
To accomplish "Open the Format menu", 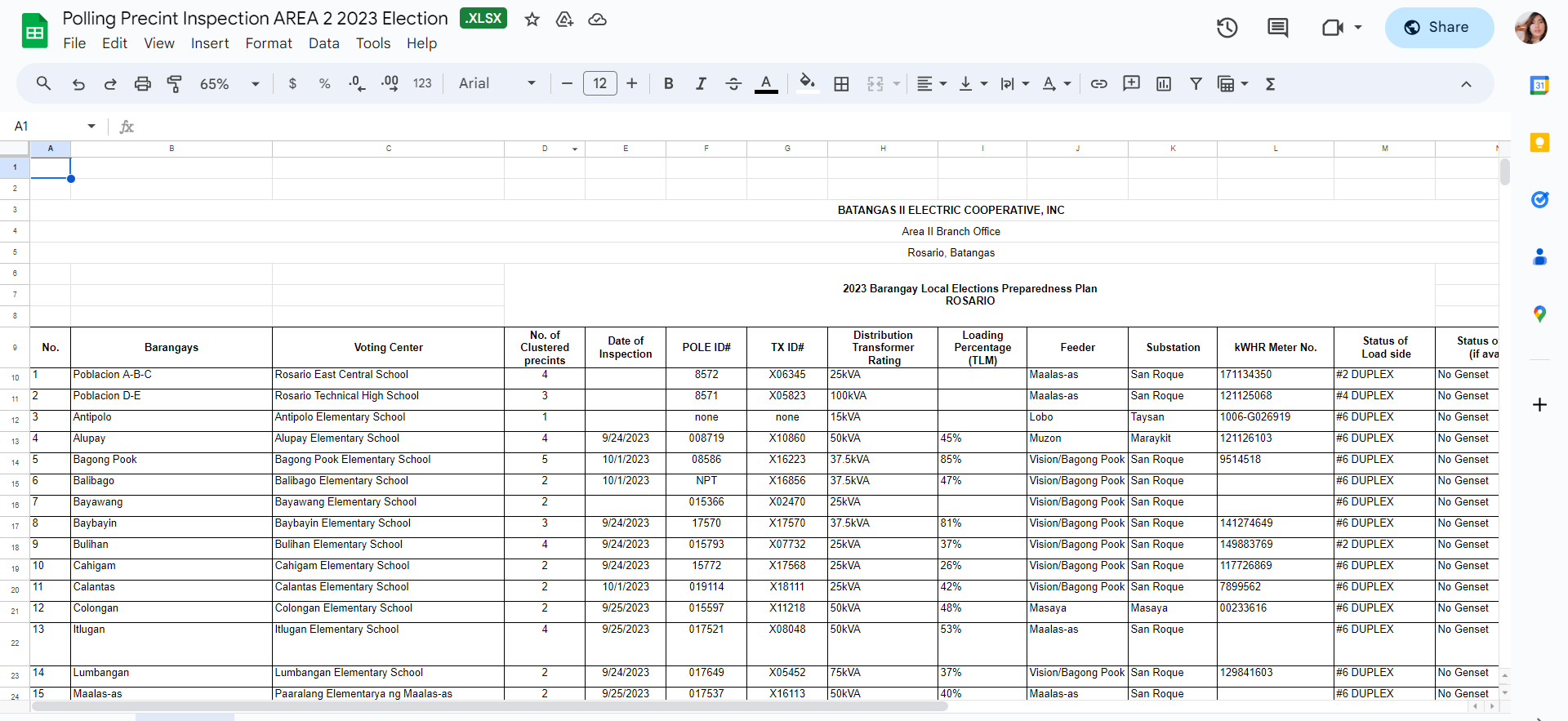I will click(x=269, y=43).
